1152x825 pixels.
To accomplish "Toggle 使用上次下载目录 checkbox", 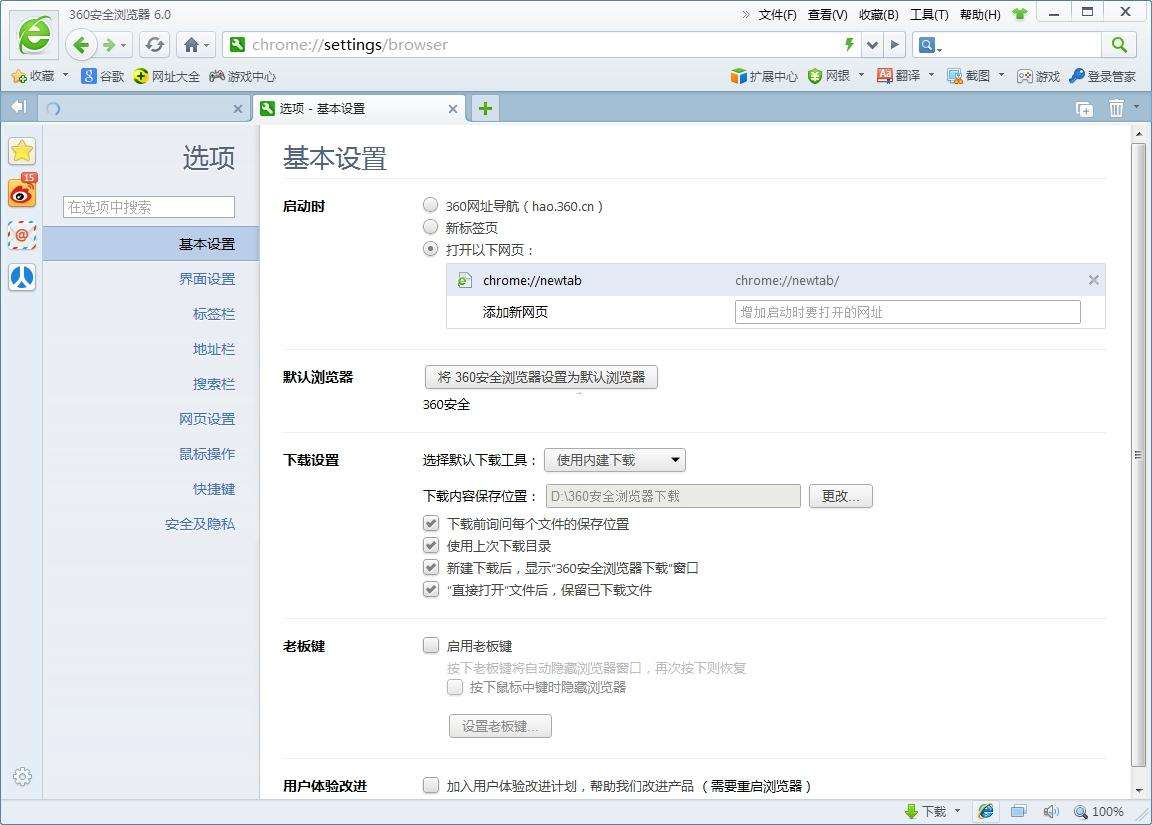I will [431, 546].
